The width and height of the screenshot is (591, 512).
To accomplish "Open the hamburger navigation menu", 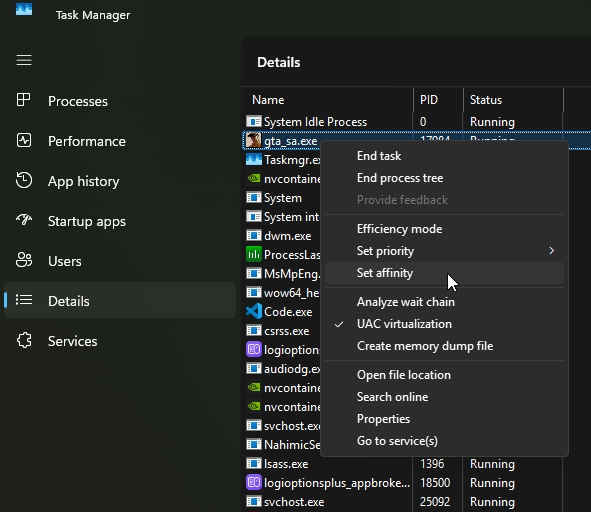I will tap(24, 60).
